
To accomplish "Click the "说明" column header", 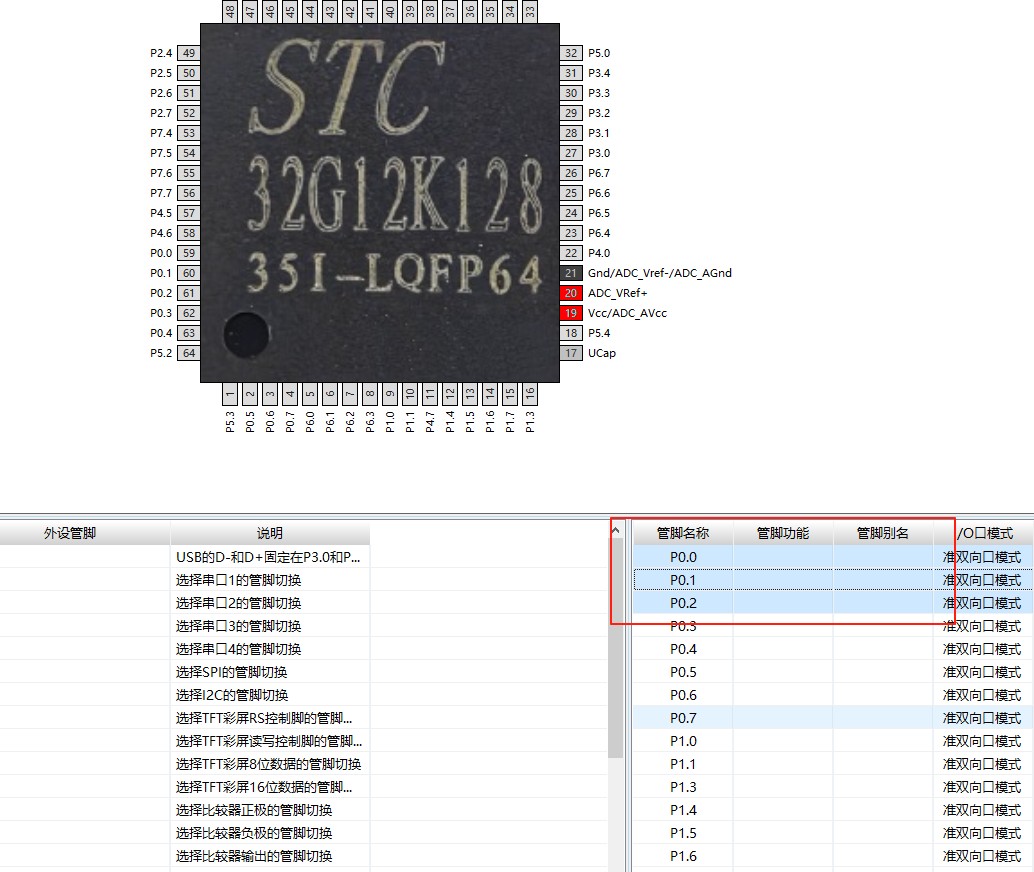I will pyautogui.click(x=270, y=533).
